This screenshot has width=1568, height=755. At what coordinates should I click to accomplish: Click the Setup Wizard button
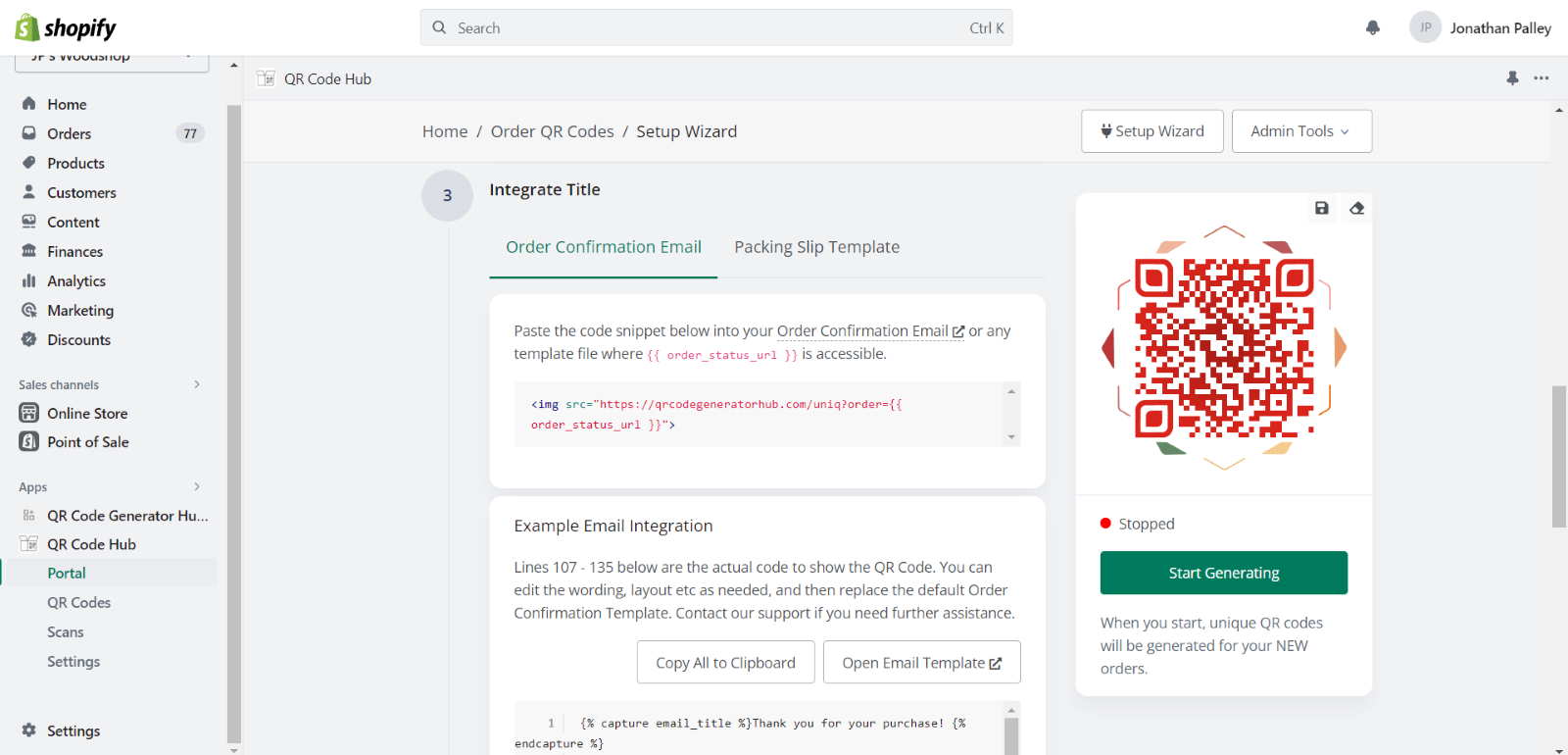[1152, 131]
